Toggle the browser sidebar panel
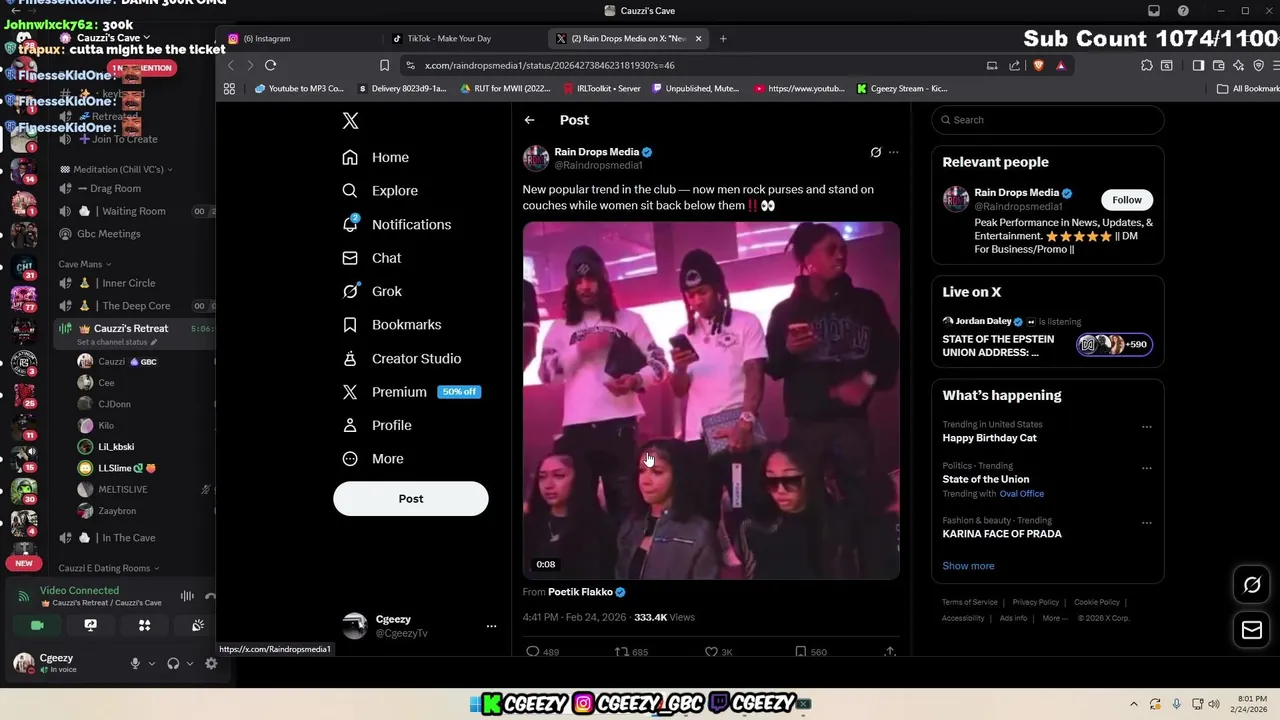This screenshot has height=720, width=1280. (x=1198, y=65)
